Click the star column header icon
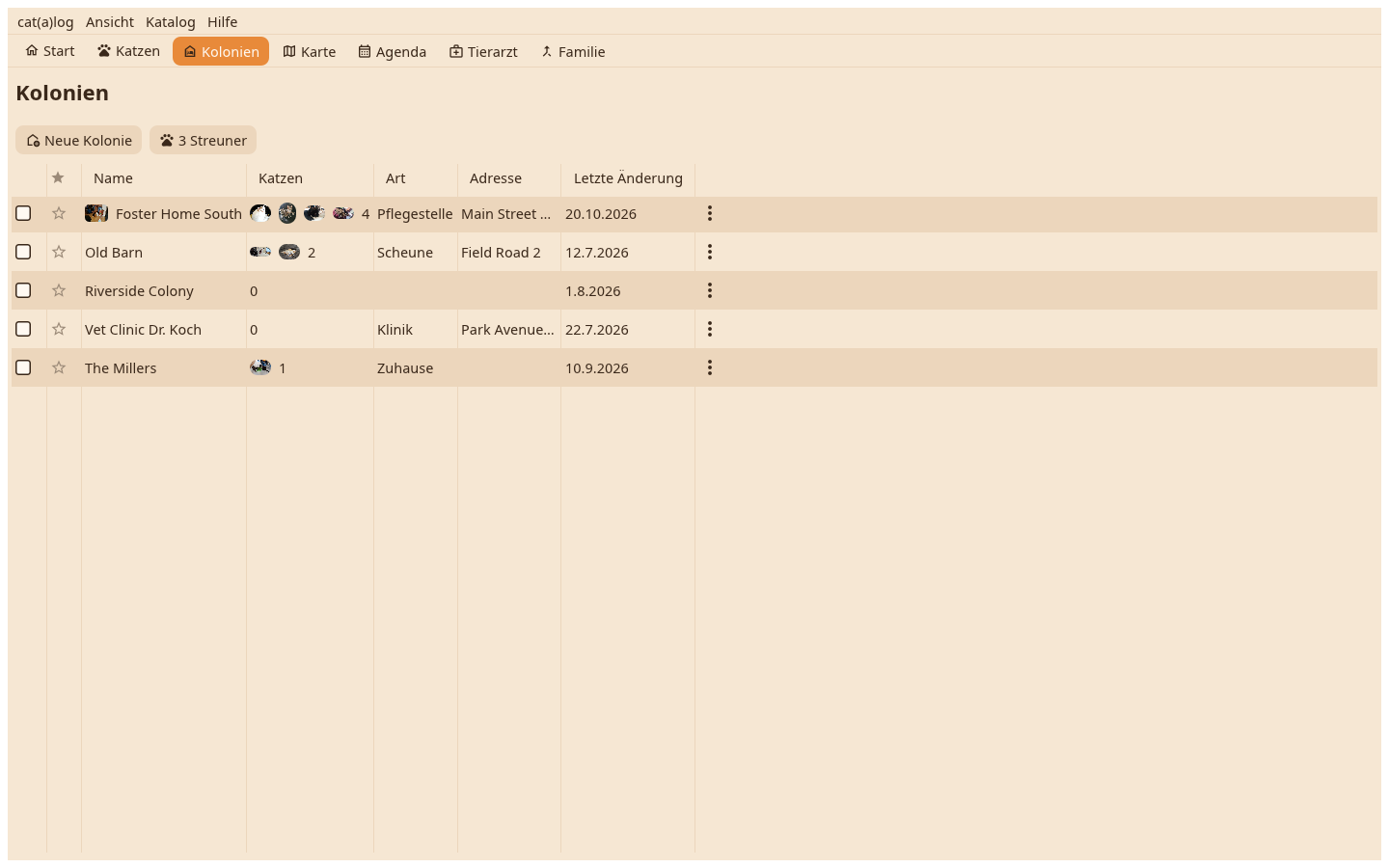 (58, 177)
